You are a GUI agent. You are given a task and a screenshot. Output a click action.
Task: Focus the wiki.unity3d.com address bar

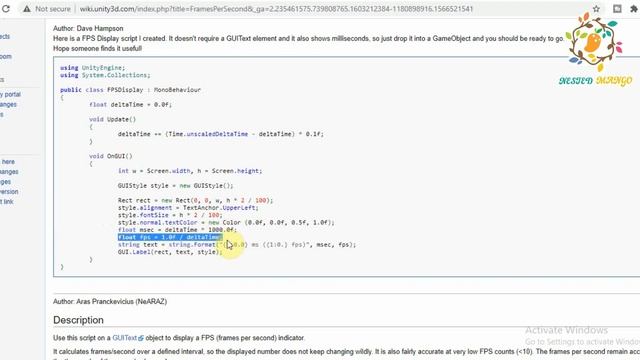point(276,9)
